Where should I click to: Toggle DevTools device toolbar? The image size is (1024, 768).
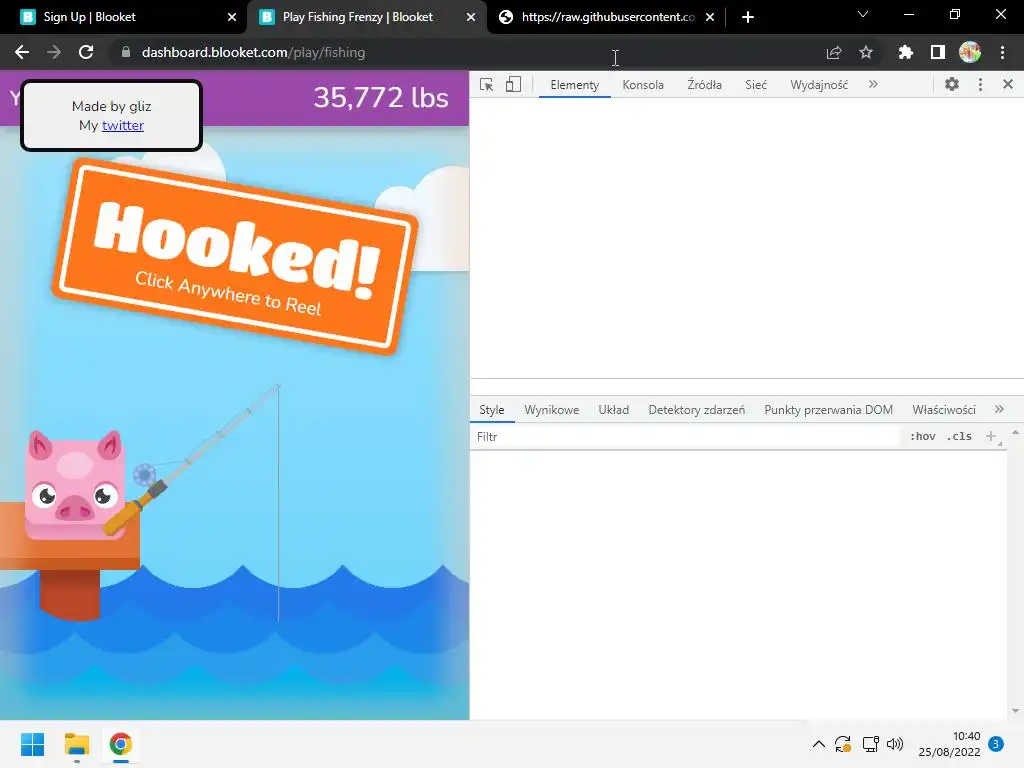click(513, 85)
